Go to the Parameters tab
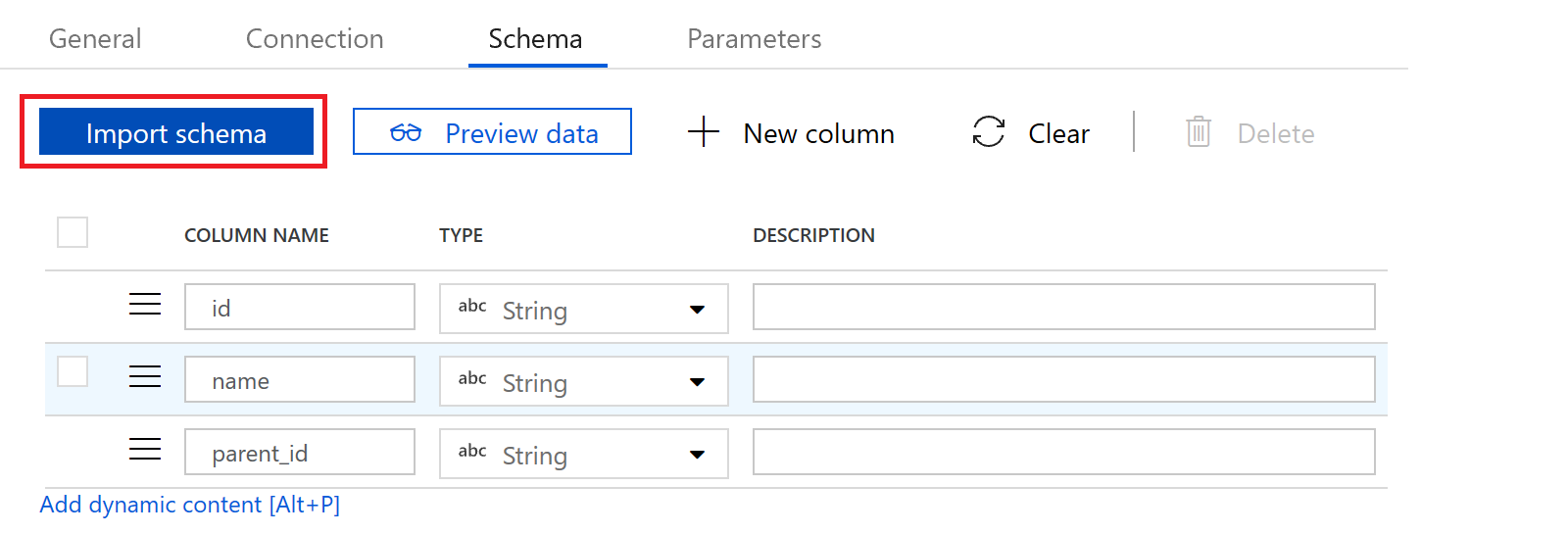1568x534 pixels. click(x=754, y=39)
